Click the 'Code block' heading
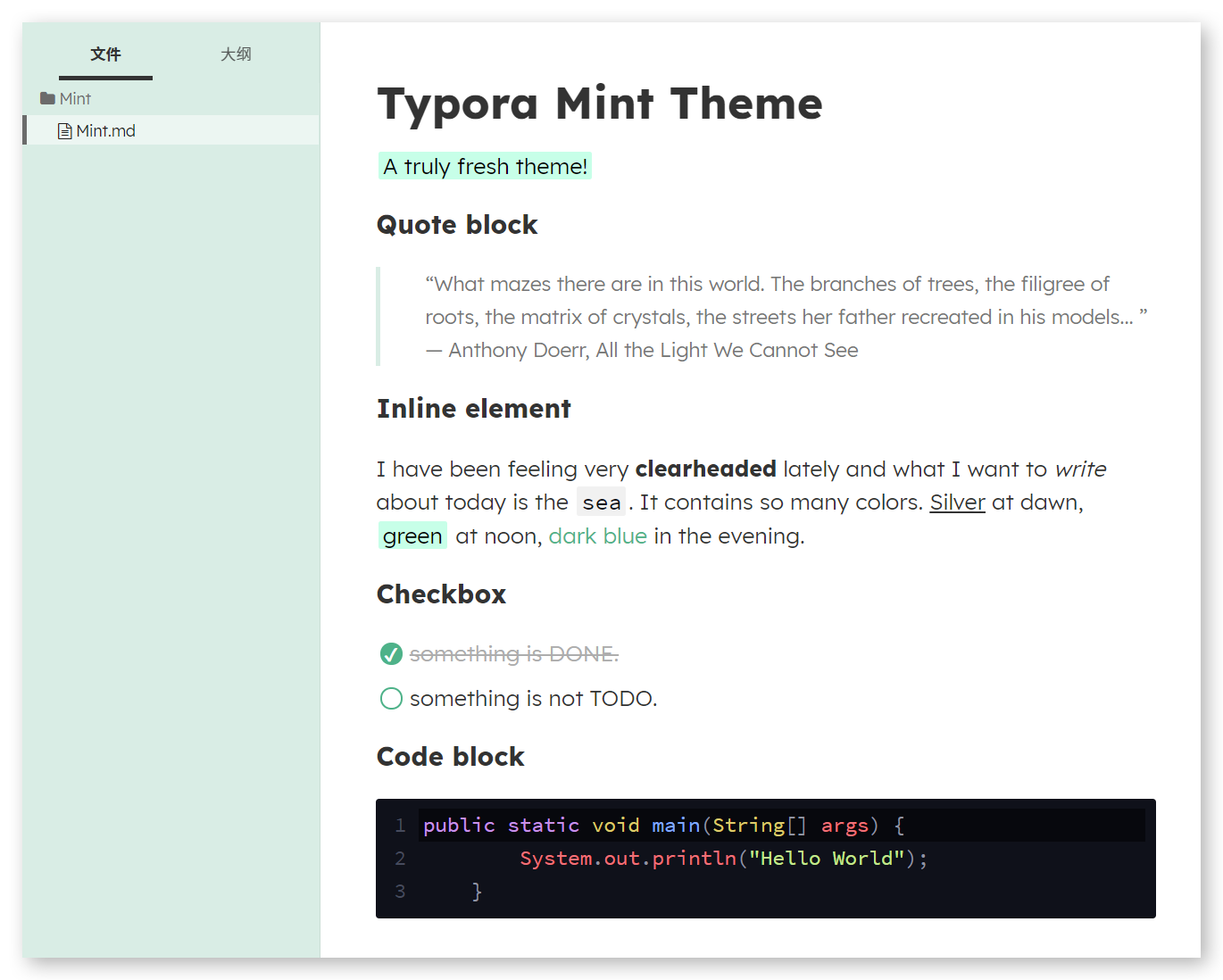 pos(450,757)
